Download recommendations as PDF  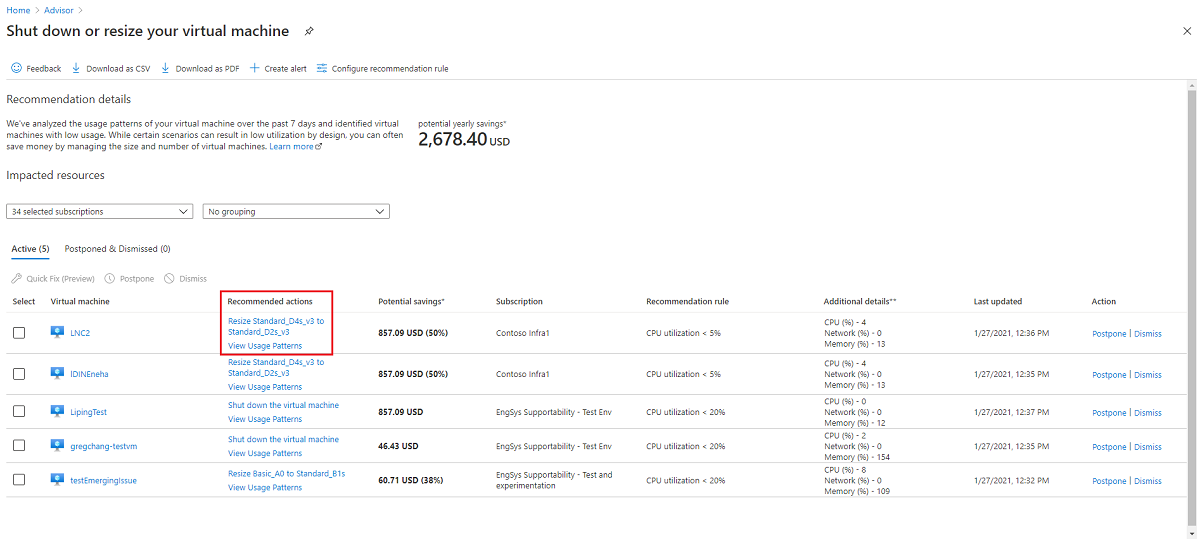point(200,68)
